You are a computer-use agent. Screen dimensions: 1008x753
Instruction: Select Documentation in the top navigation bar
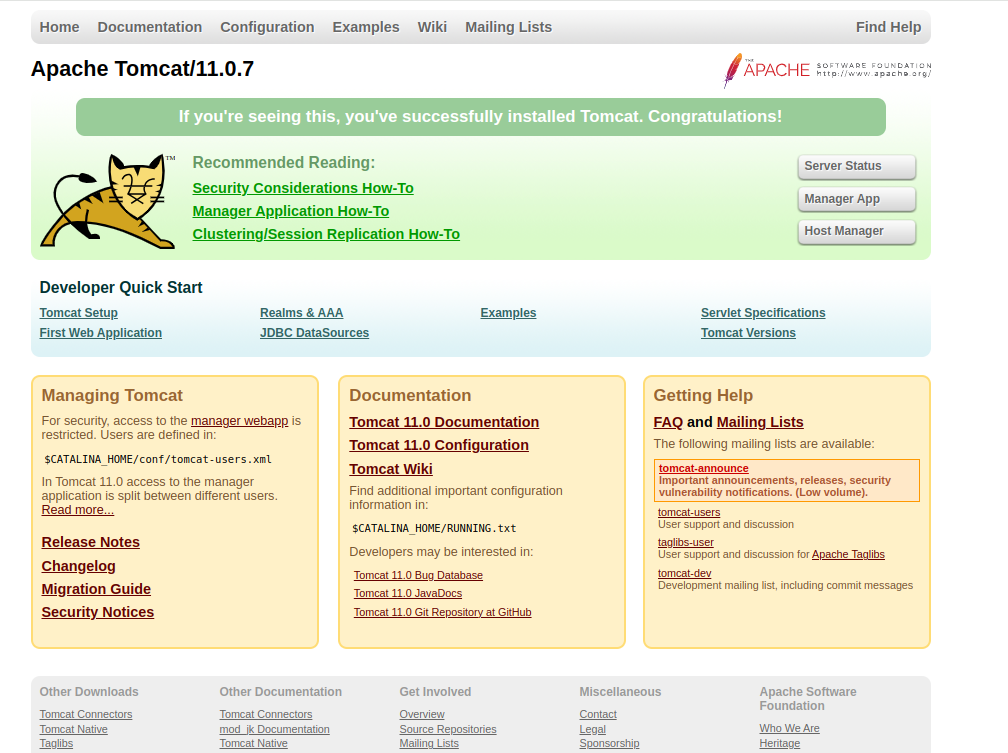point(150,27)
